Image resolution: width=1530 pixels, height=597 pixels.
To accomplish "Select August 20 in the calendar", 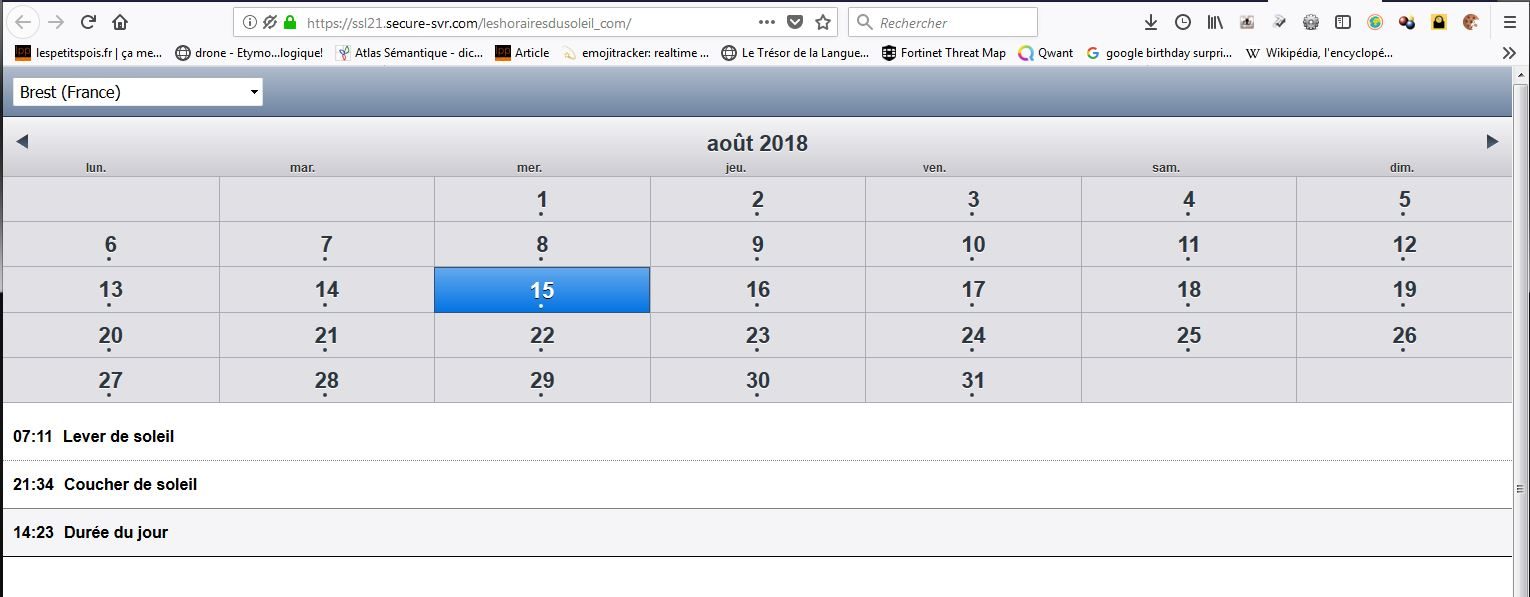I will tap(110, 335).
